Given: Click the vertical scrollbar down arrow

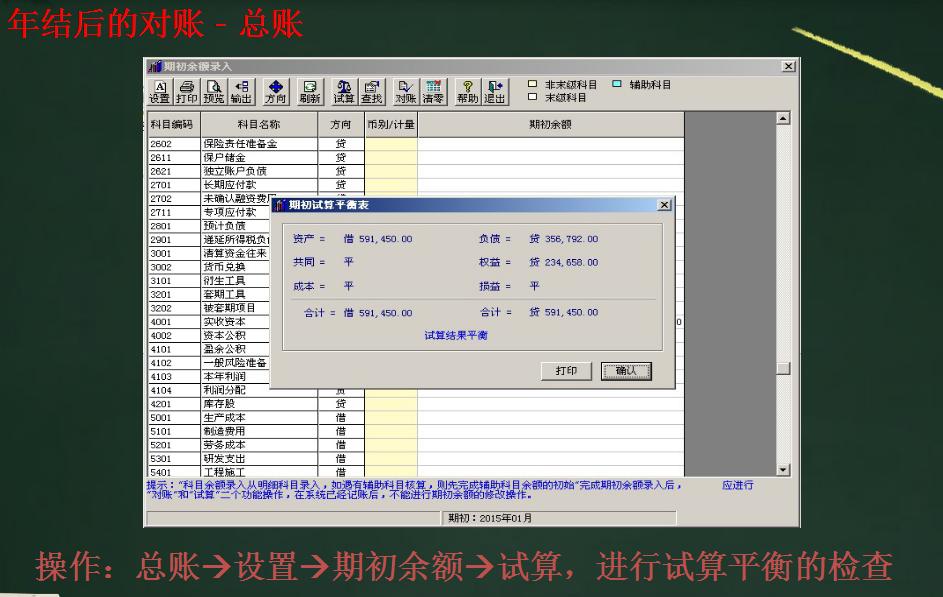Looking at the screenshot, I should [783, 470].
